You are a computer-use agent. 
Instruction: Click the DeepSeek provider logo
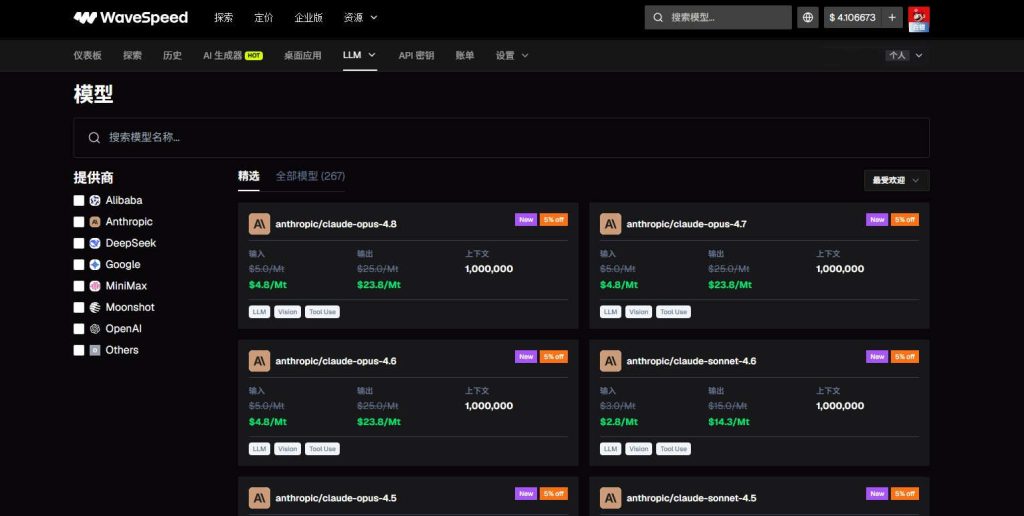95,243
